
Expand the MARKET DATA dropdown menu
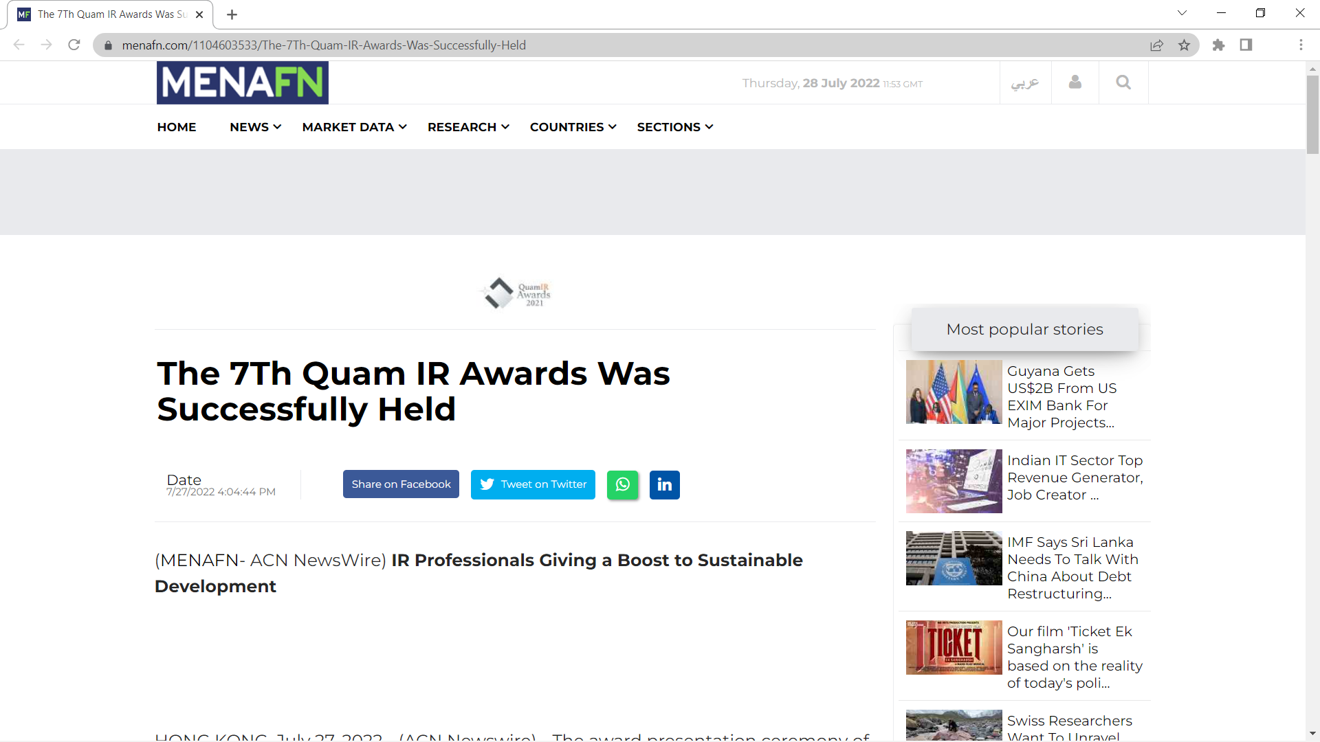tap(354, 127)
